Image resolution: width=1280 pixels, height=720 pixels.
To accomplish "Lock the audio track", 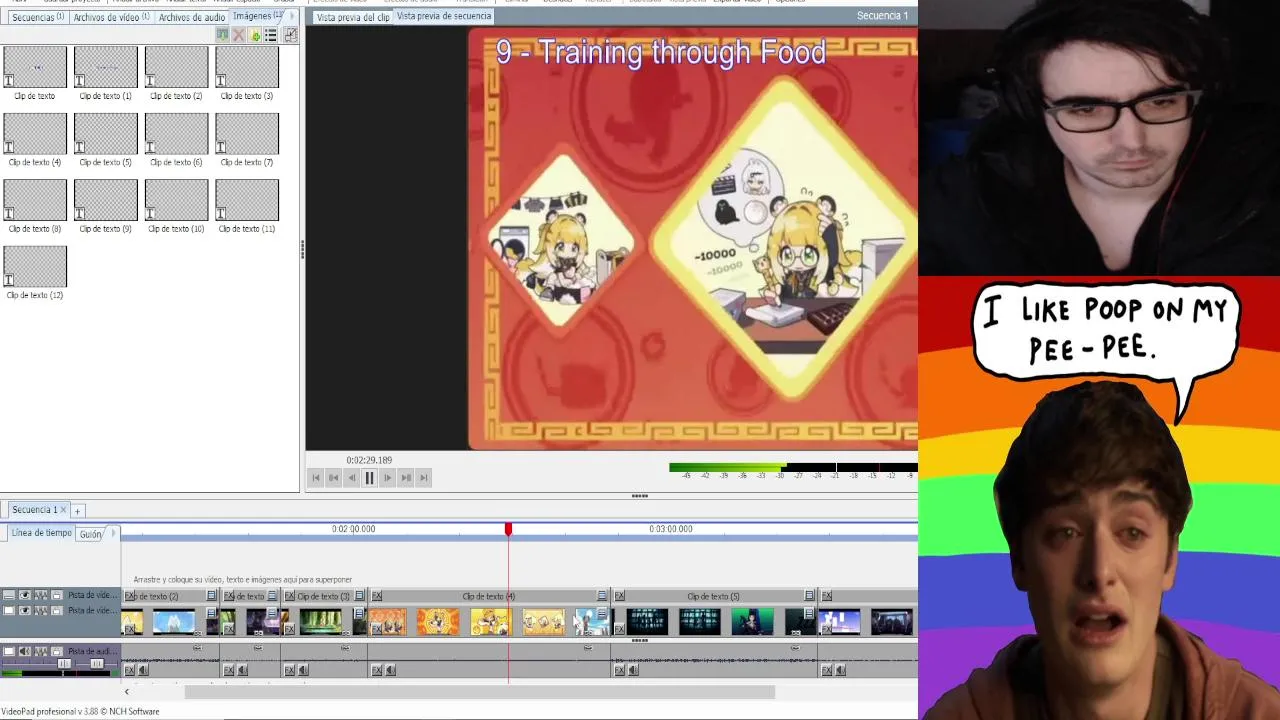I will [x=57, y=651].
